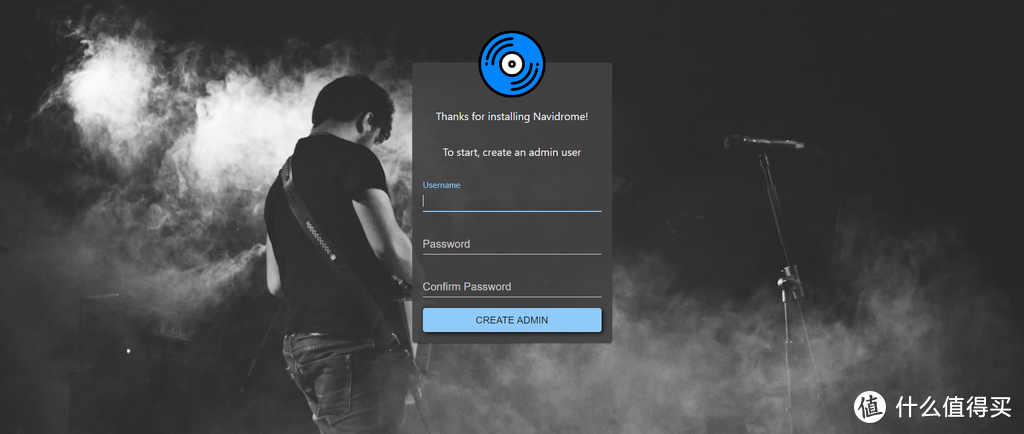Click into the Confirm Password field
Screen dimensions: 1024x434
coord(512,287)
